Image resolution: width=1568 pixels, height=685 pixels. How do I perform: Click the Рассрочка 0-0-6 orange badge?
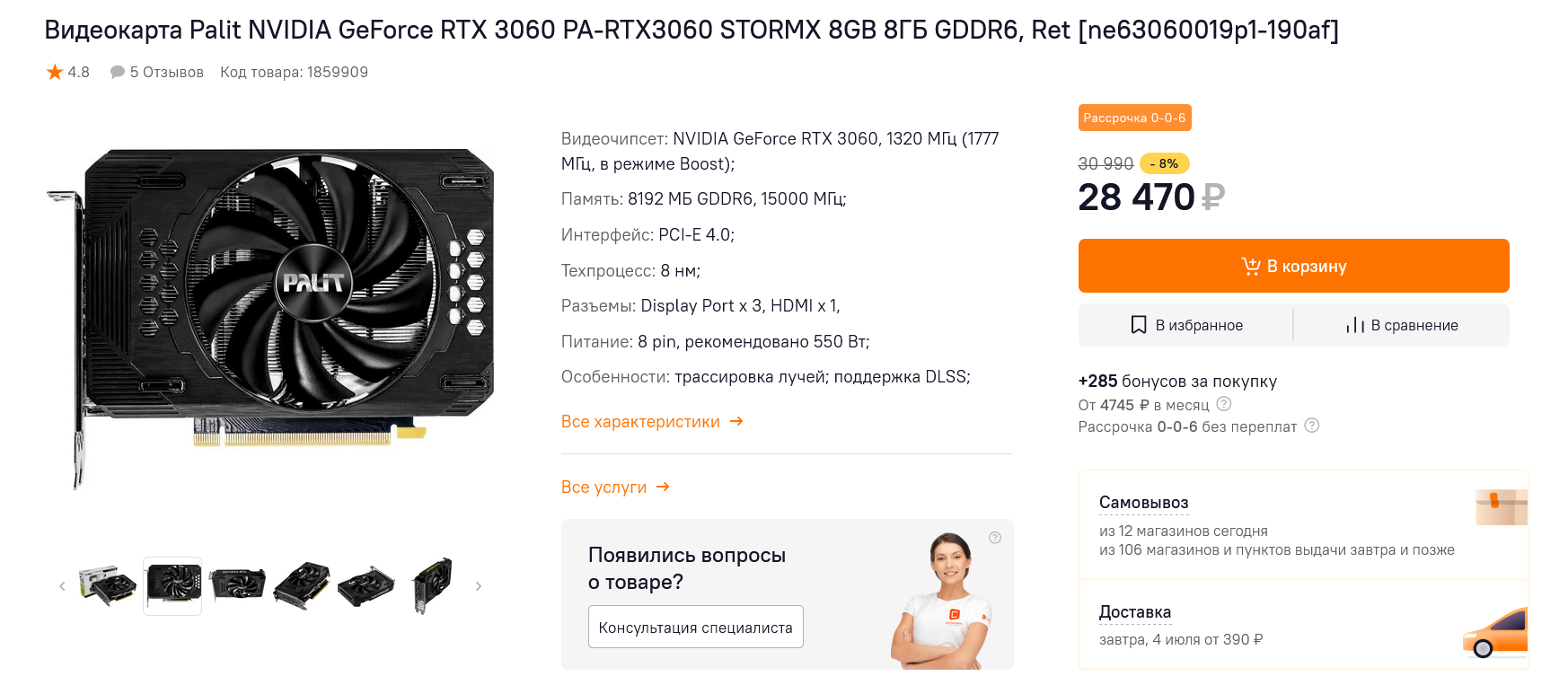click(1134, 118)
